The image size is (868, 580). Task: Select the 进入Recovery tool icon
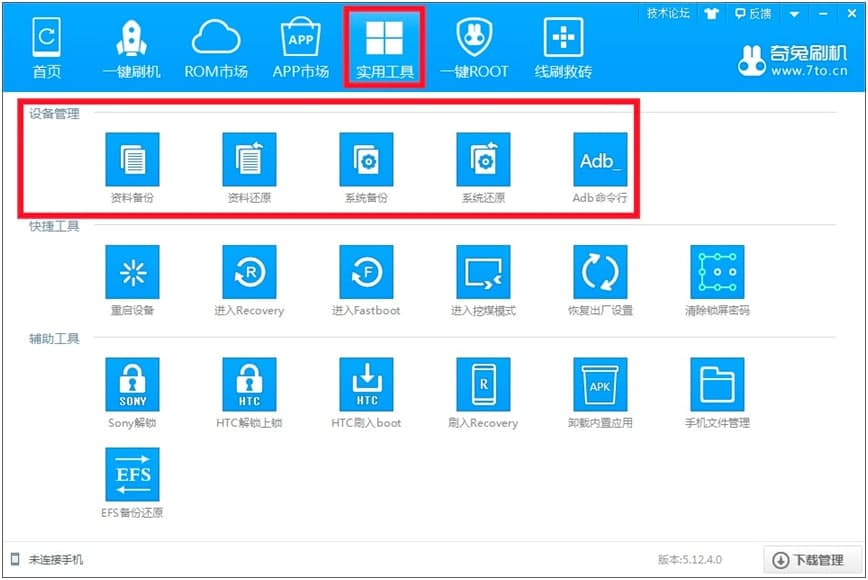click(249, 272)
